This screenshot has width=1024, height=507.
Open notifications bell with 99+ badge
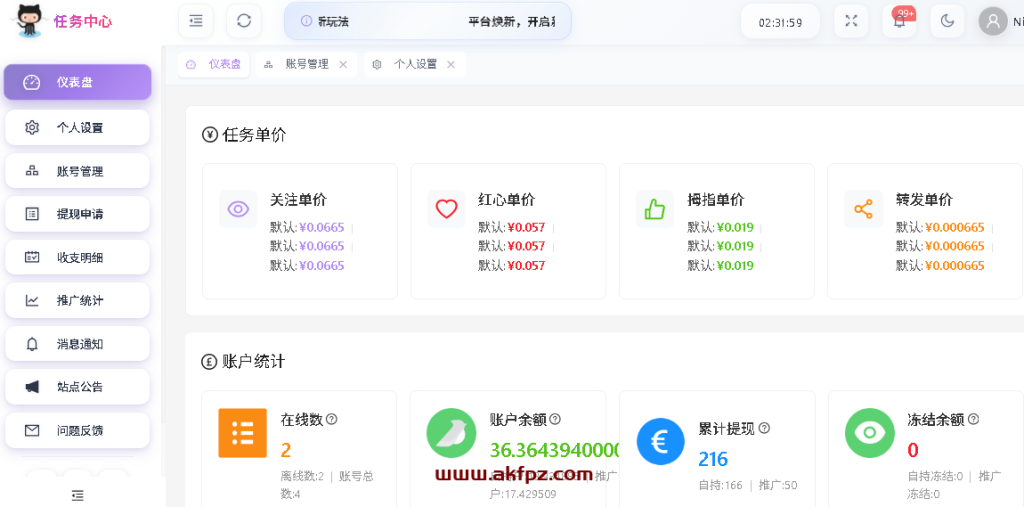(899, 21)
